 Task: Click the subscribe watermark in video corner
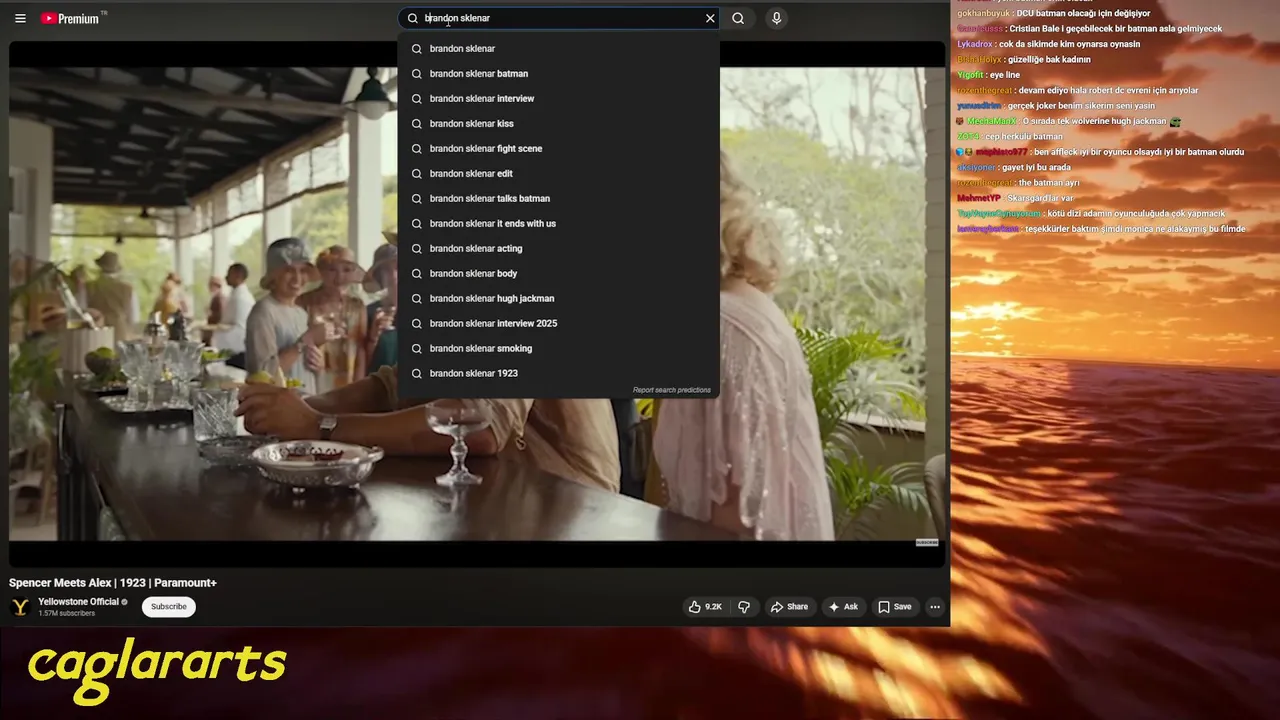click(x=927, y=543)
